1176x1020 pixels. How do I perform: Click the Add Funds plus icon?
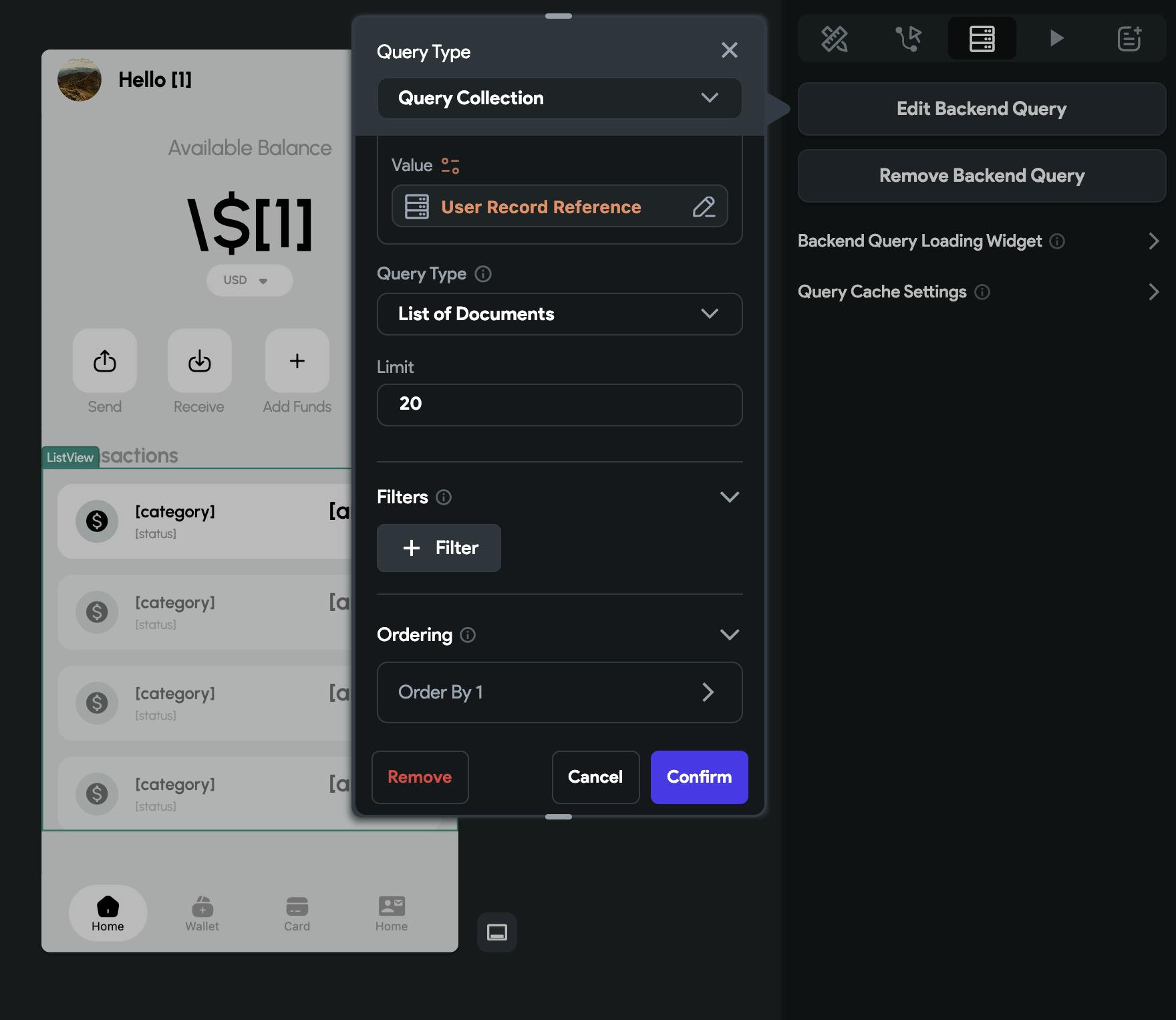297,361
